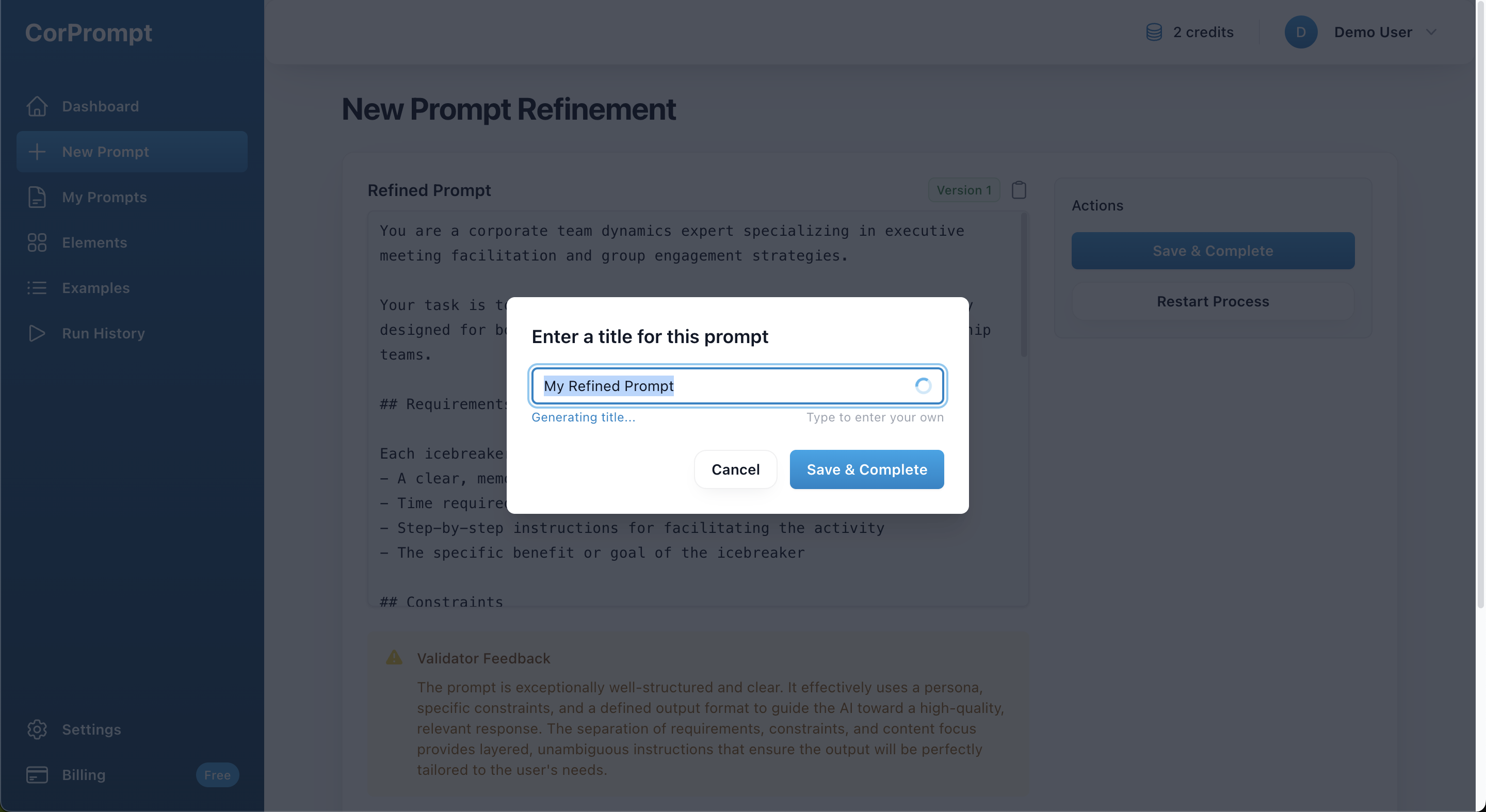
Task: Open My Prompts via the document icon
Action: point(37,197)
